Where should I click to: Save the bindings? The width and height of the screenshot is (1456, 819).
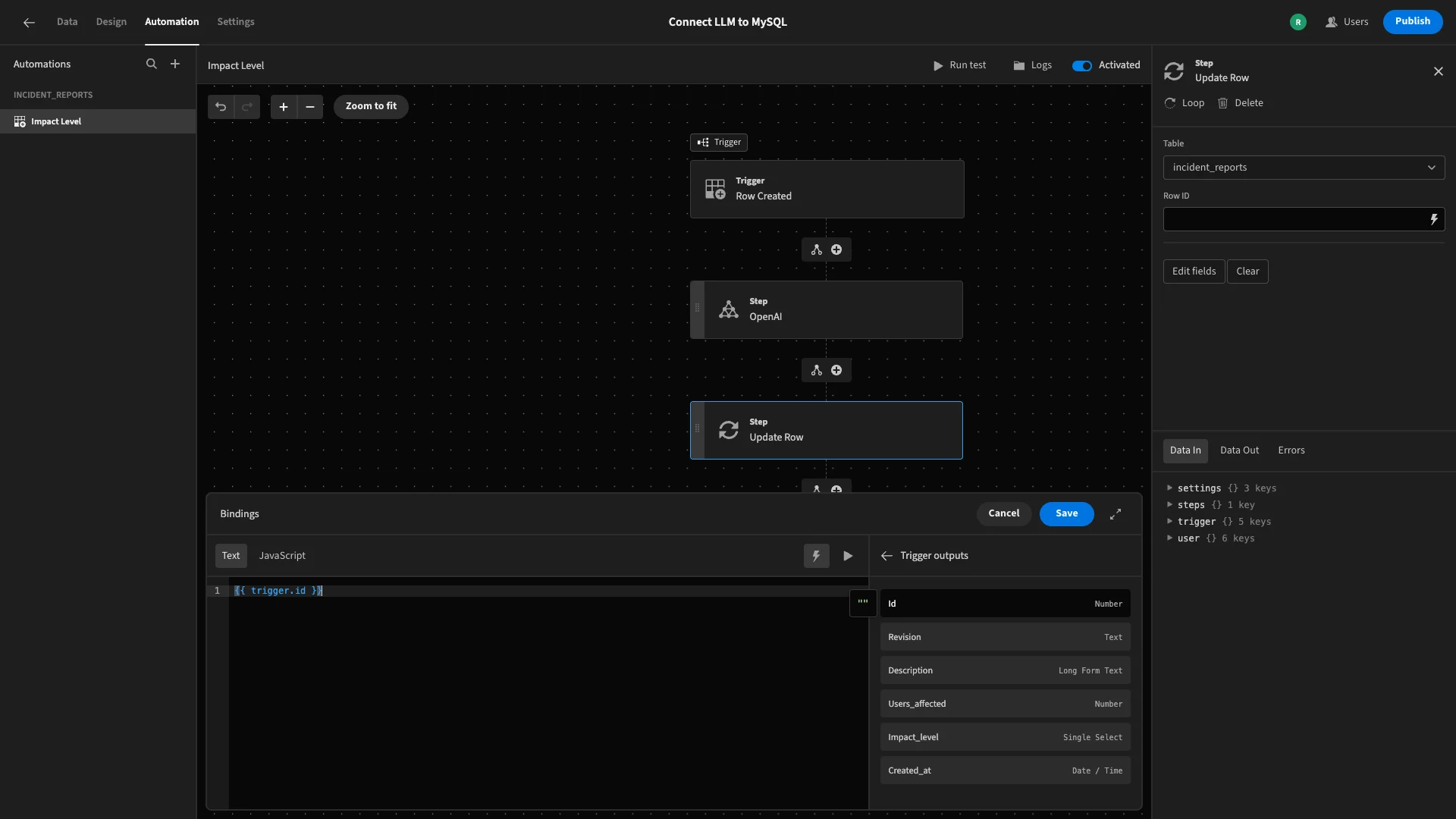point(1066,514)
